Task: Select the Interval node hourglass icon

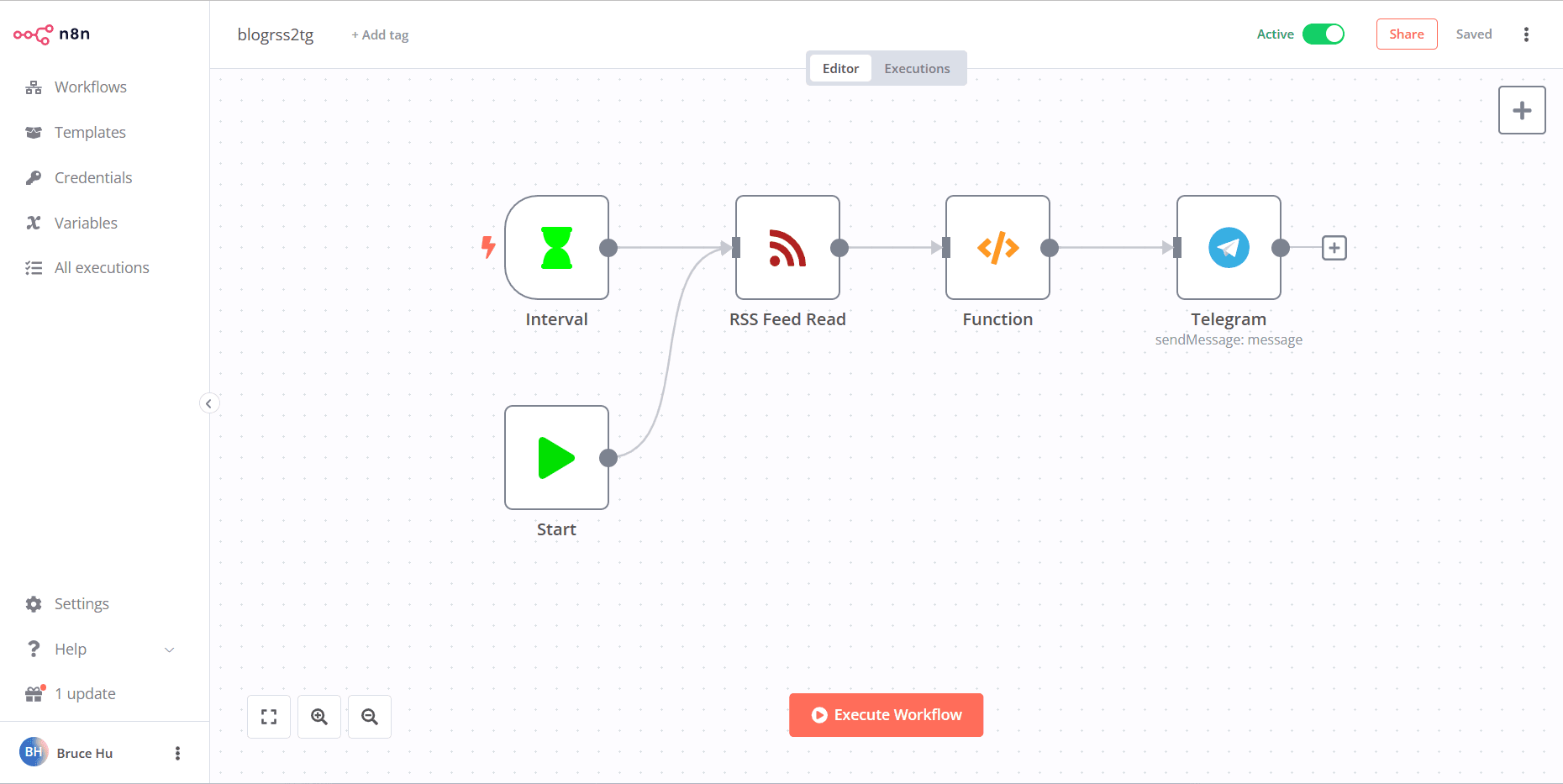Action: point(556,248)
